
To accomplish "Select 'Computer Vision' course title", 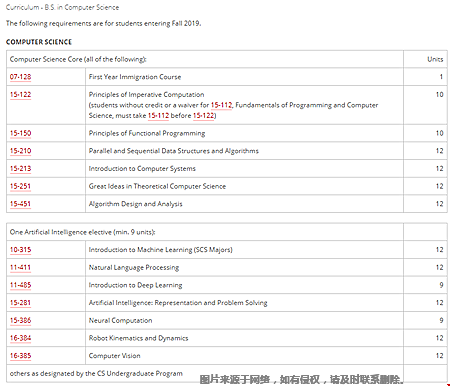I will pyautogui.click(x=114, y=356).
